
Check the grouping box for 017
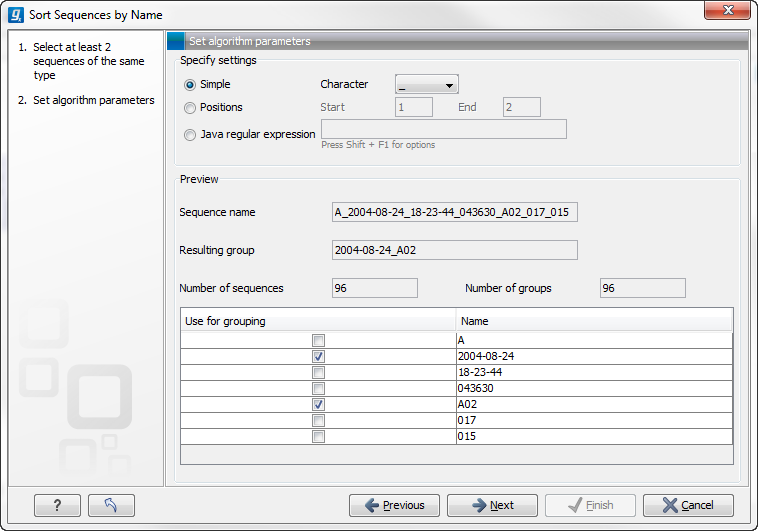(x=318, y=420)
